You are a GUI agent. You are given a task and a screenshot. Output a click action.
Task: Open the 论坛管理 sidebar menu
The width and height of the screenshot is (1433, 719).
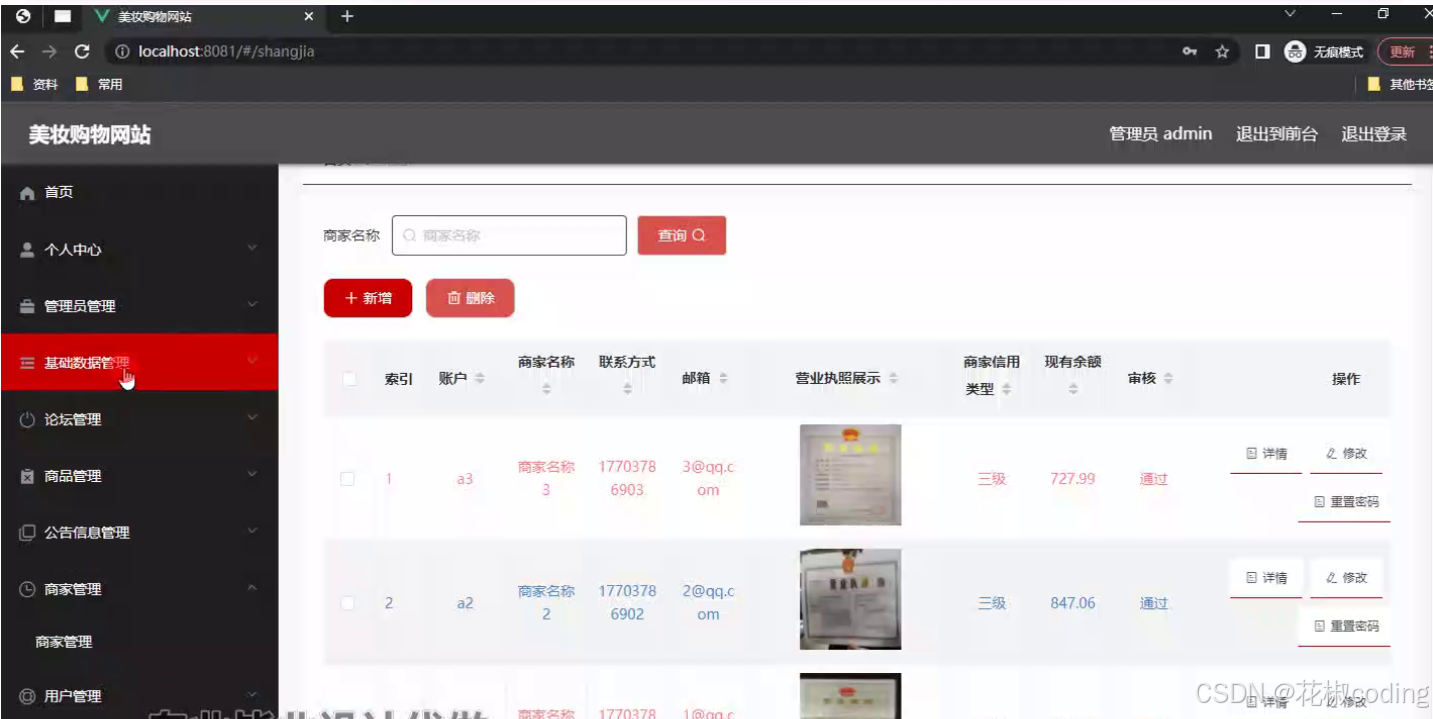coord(139,420)
